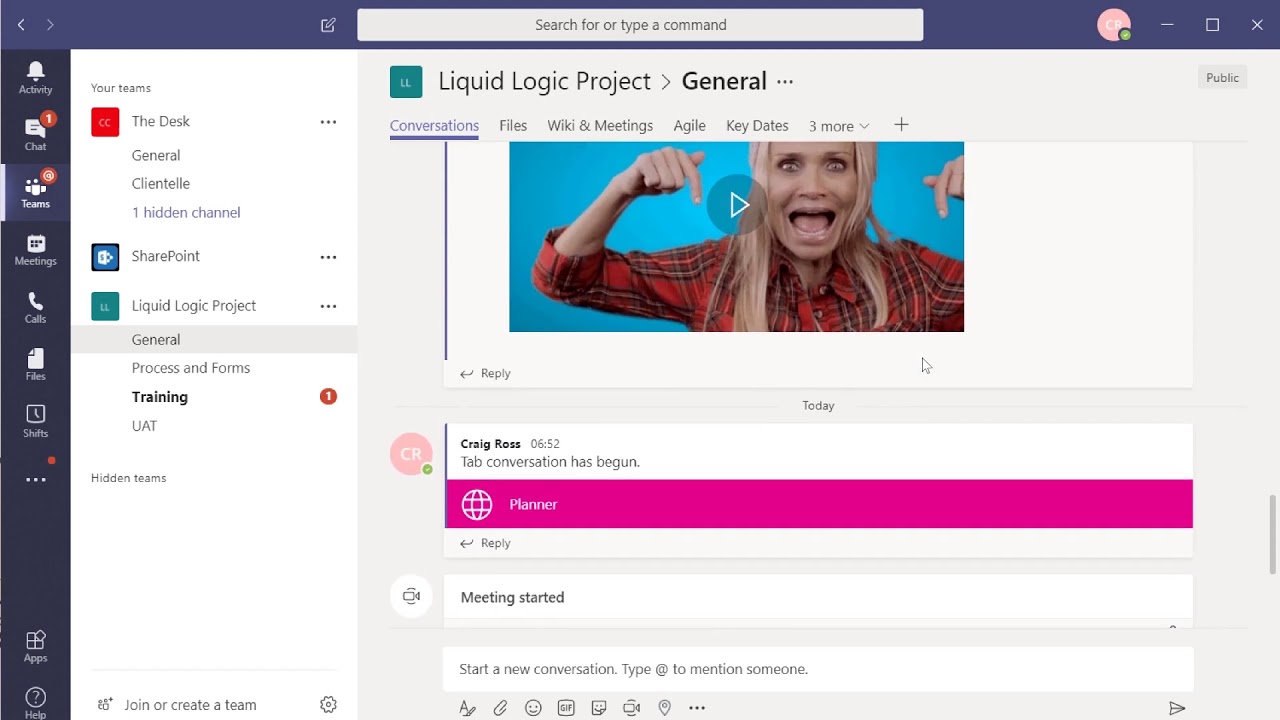Open the Meeting started message
The image size is (1280, 720).
(x=818, y=597)
